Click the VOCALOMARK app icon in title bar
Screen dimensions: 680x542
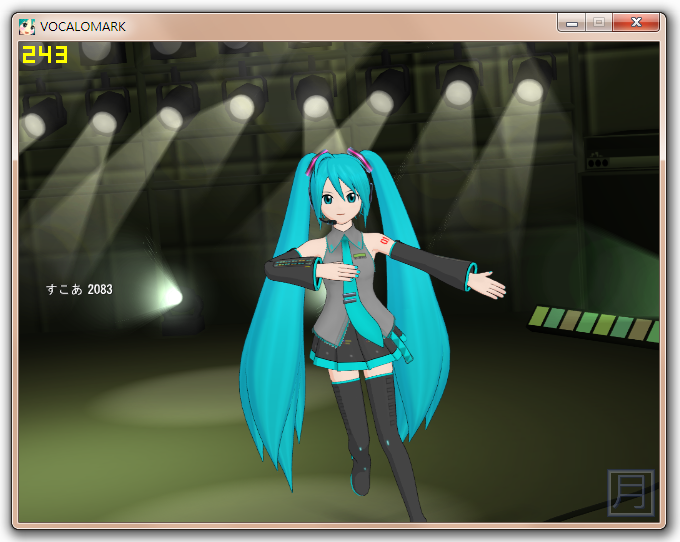[27, 27]
